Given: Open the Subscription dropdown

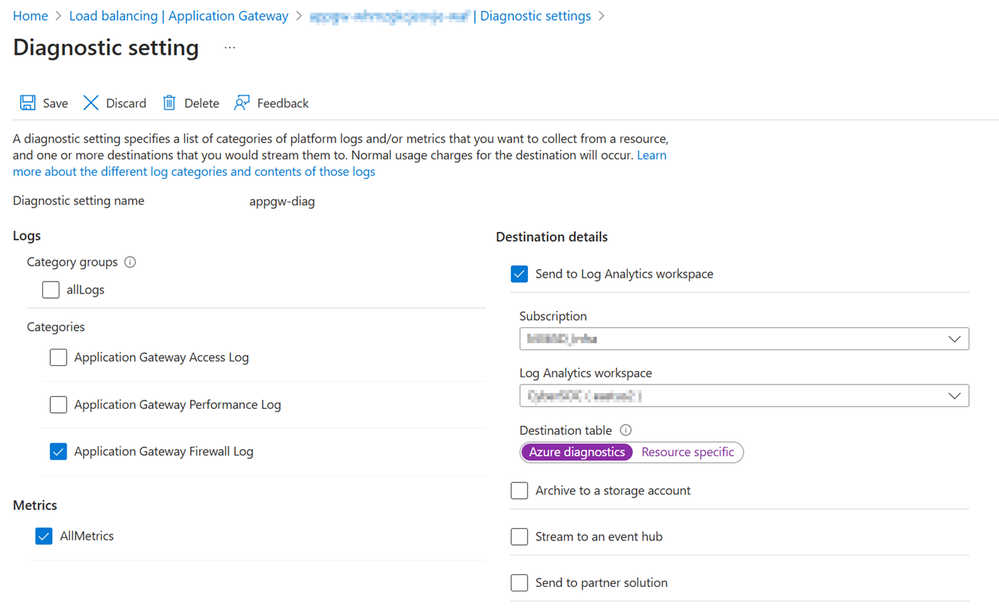Looking at the screenshot, I should point(744,339).
